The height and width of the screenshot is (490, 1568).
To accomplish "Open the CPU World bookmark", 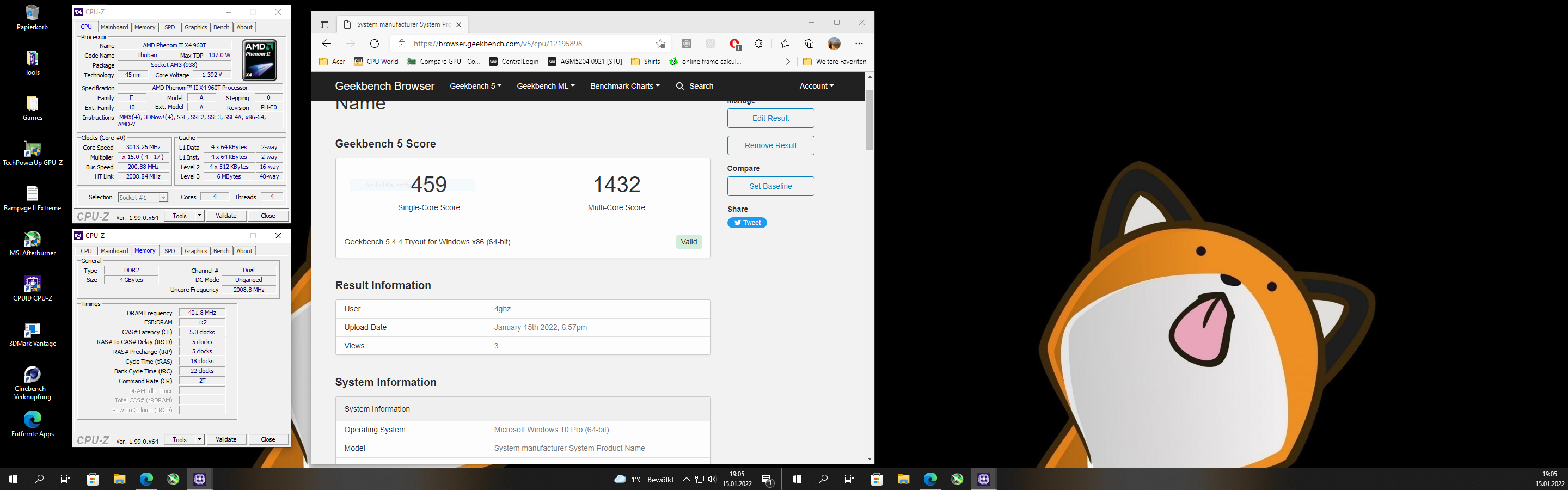I will coord(376,62).
